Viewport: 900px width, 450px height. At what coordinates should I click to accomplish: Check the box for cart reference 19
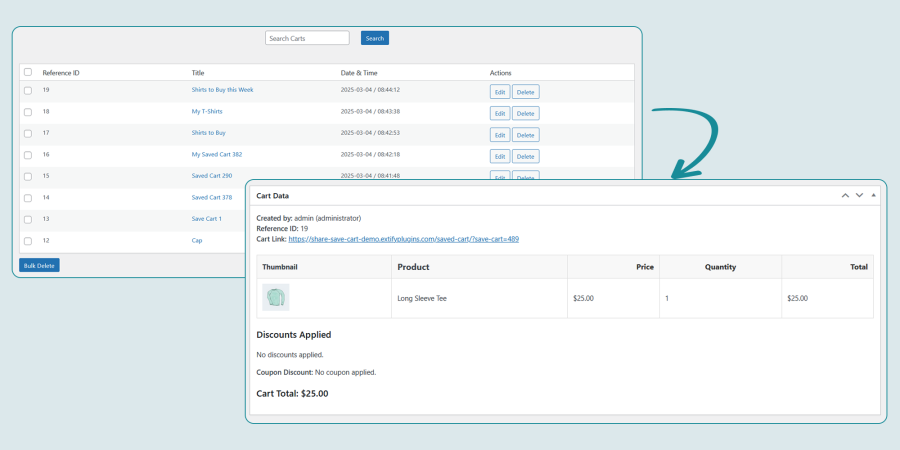pyautogui.click(x=28, y=90)
